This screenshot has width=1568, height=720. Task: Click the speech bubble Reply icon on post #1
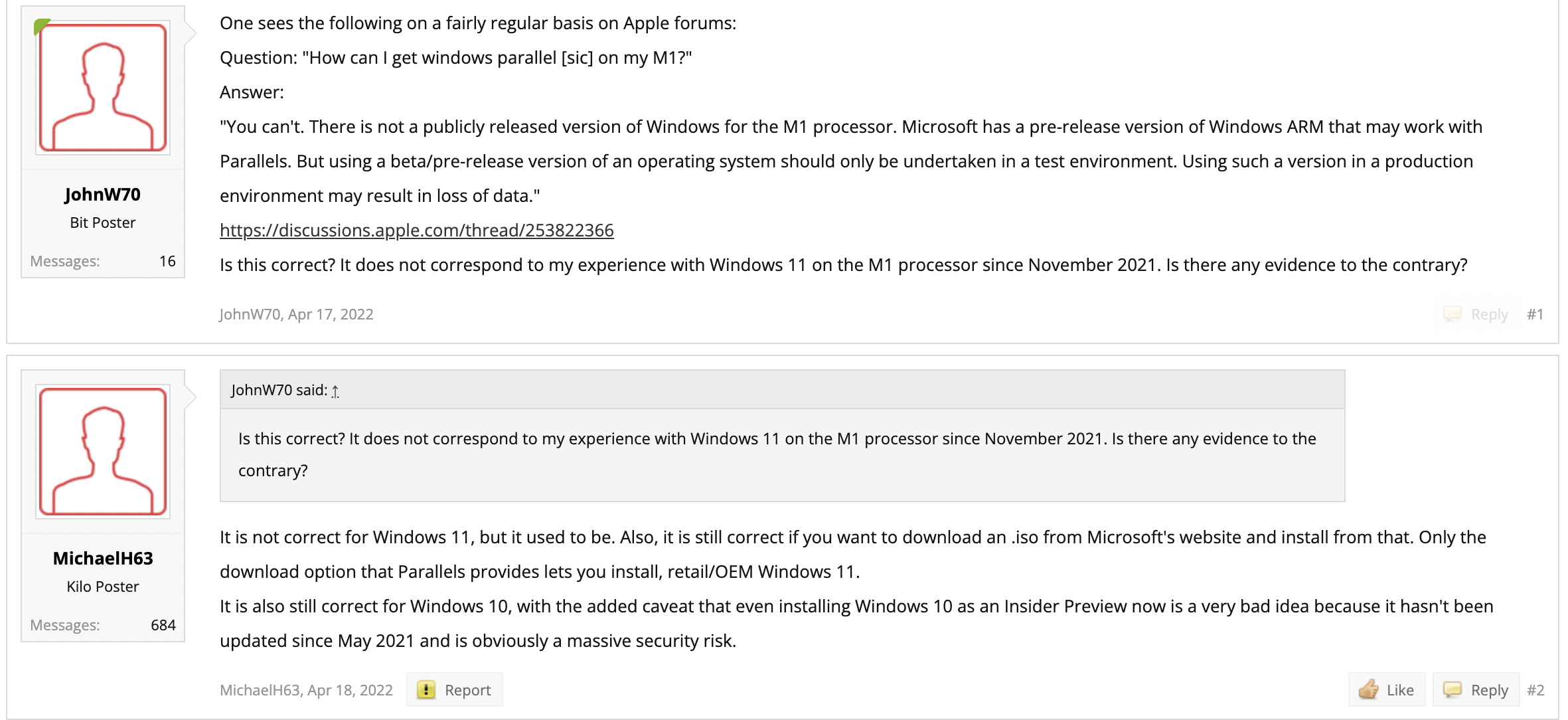(x=1452, y=314)
